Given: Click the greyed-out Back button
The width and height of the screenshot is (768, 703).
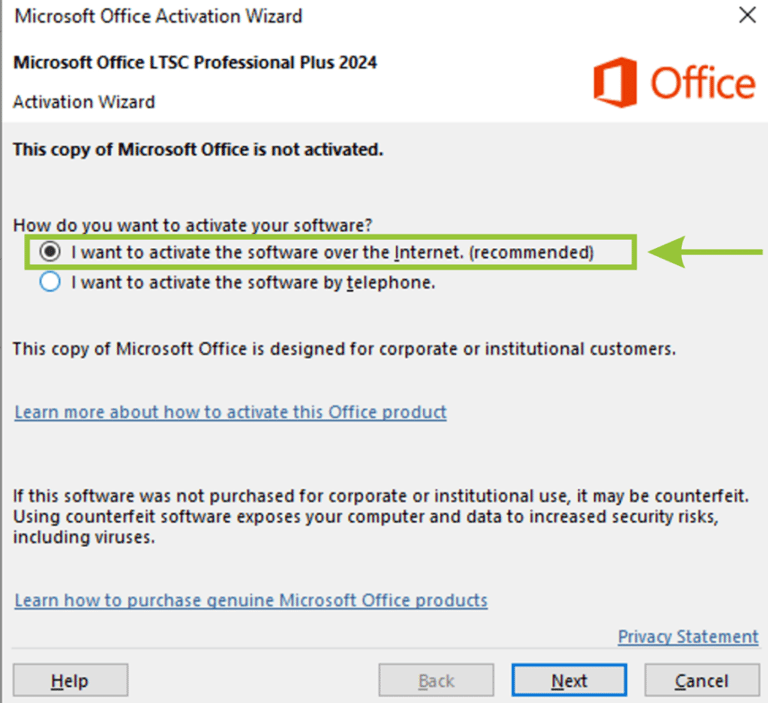Looking at the screenshot, I should [436, 680].
